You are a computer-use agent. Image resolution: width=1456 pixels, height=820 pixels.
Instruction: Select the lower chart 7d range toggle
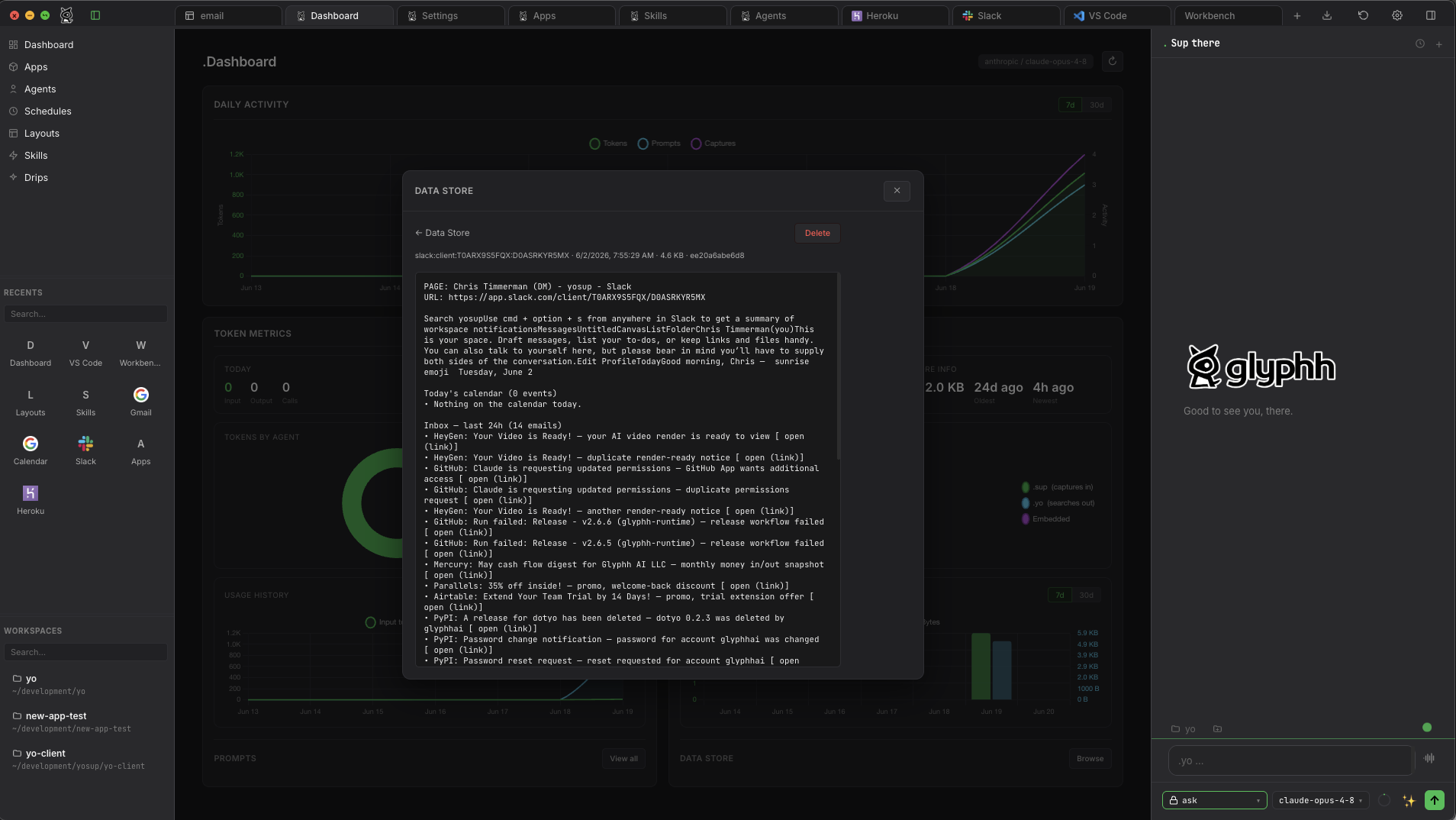1059,596
